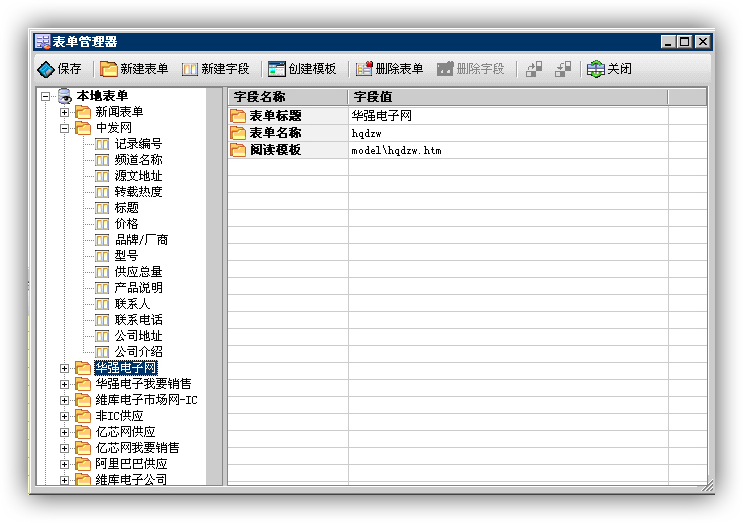Click the 字段值 column header
This screenshot has width=743, height=523.
508,97
